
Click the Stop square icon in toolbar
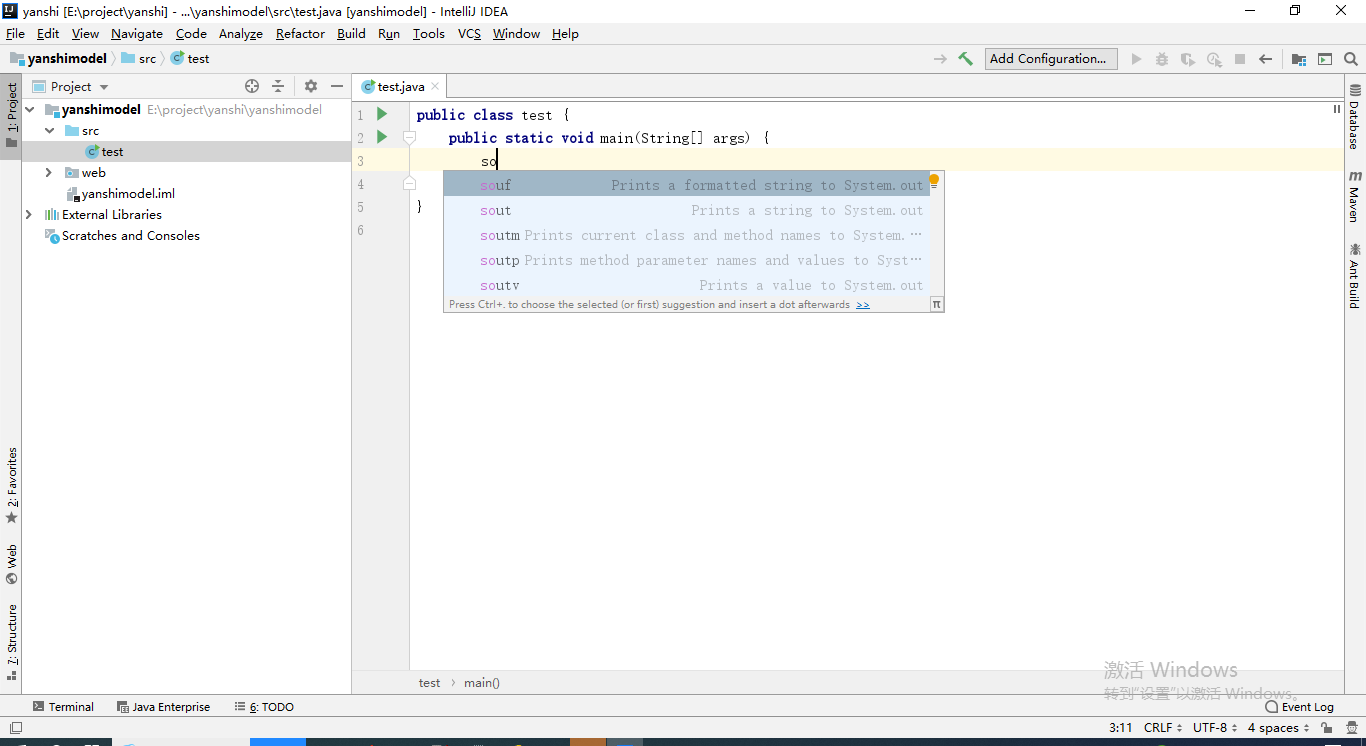(x=1240, y=59)
